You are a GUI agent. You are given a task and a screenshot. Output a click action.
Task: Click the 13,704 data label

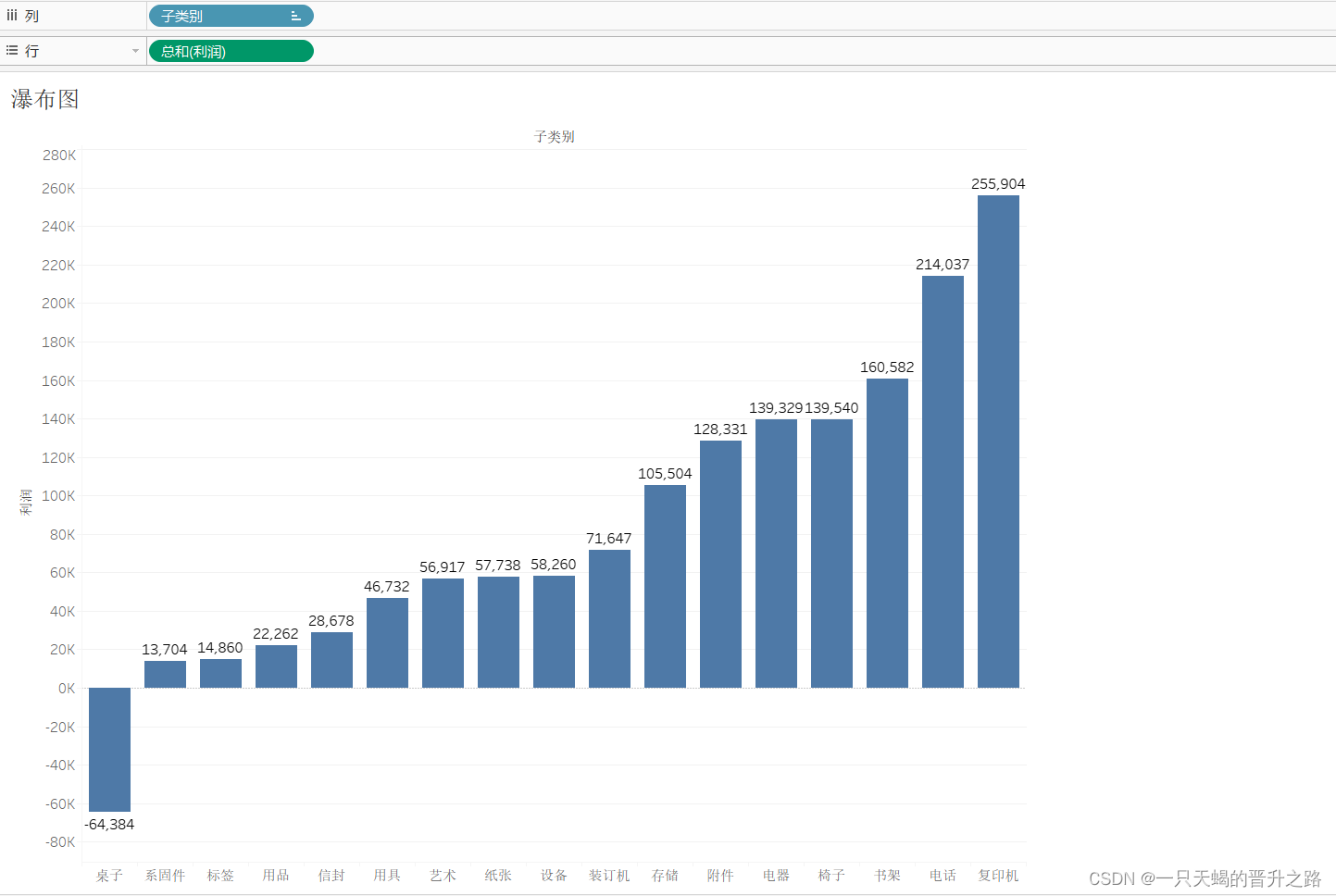[x=165, y=649]
